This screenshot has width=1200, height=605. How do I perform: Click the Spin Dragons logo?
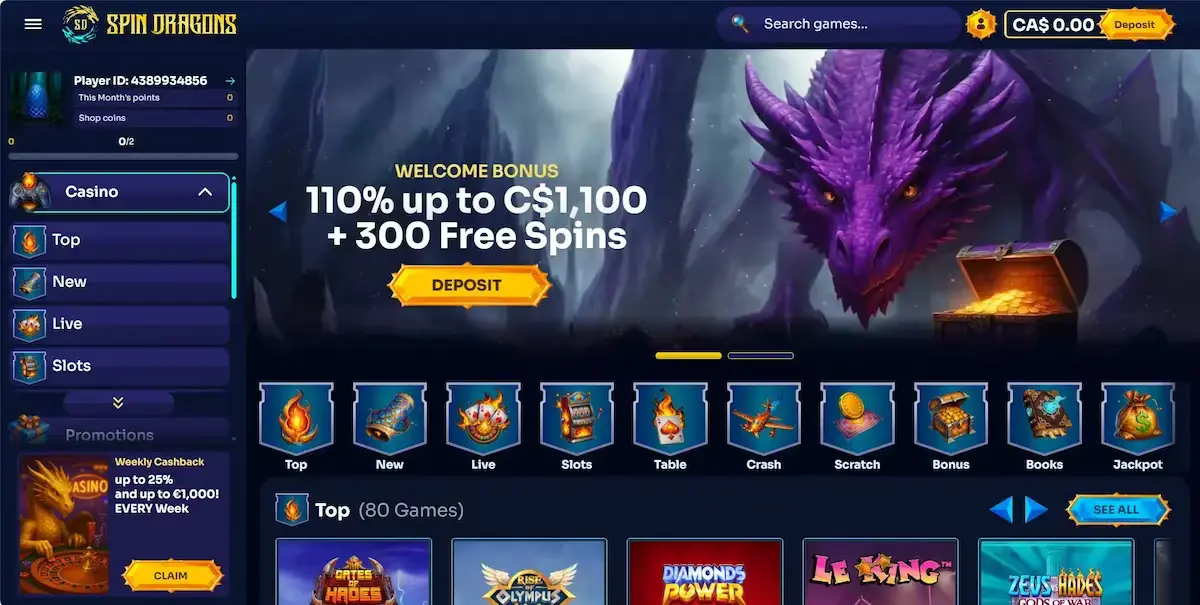point(148,24)
